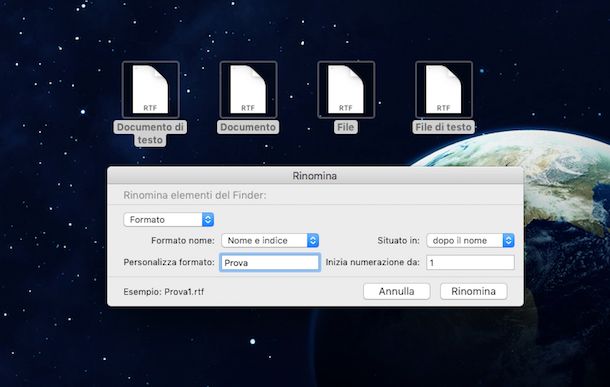Select the 'Documento' RTF file icon
The height and width of the screenshot is (387, 610).
pos(248,89)
